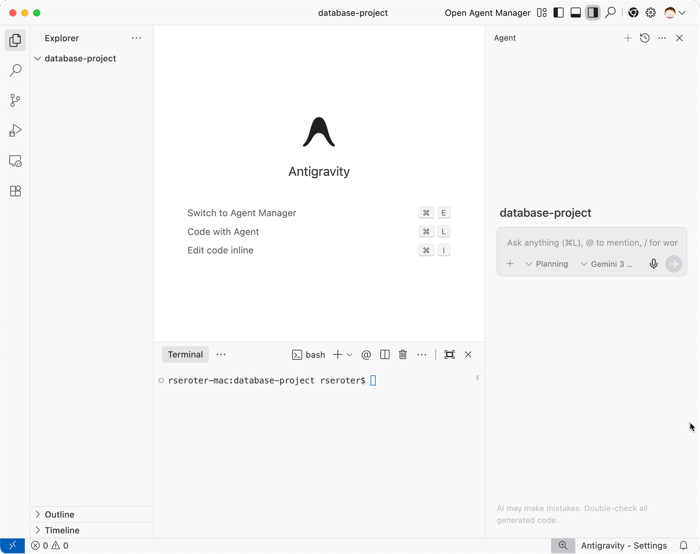The height and width of the screenshot is (554, 700).
Task: Click Open Agent Manager button
Action: (x=487, y=13)
